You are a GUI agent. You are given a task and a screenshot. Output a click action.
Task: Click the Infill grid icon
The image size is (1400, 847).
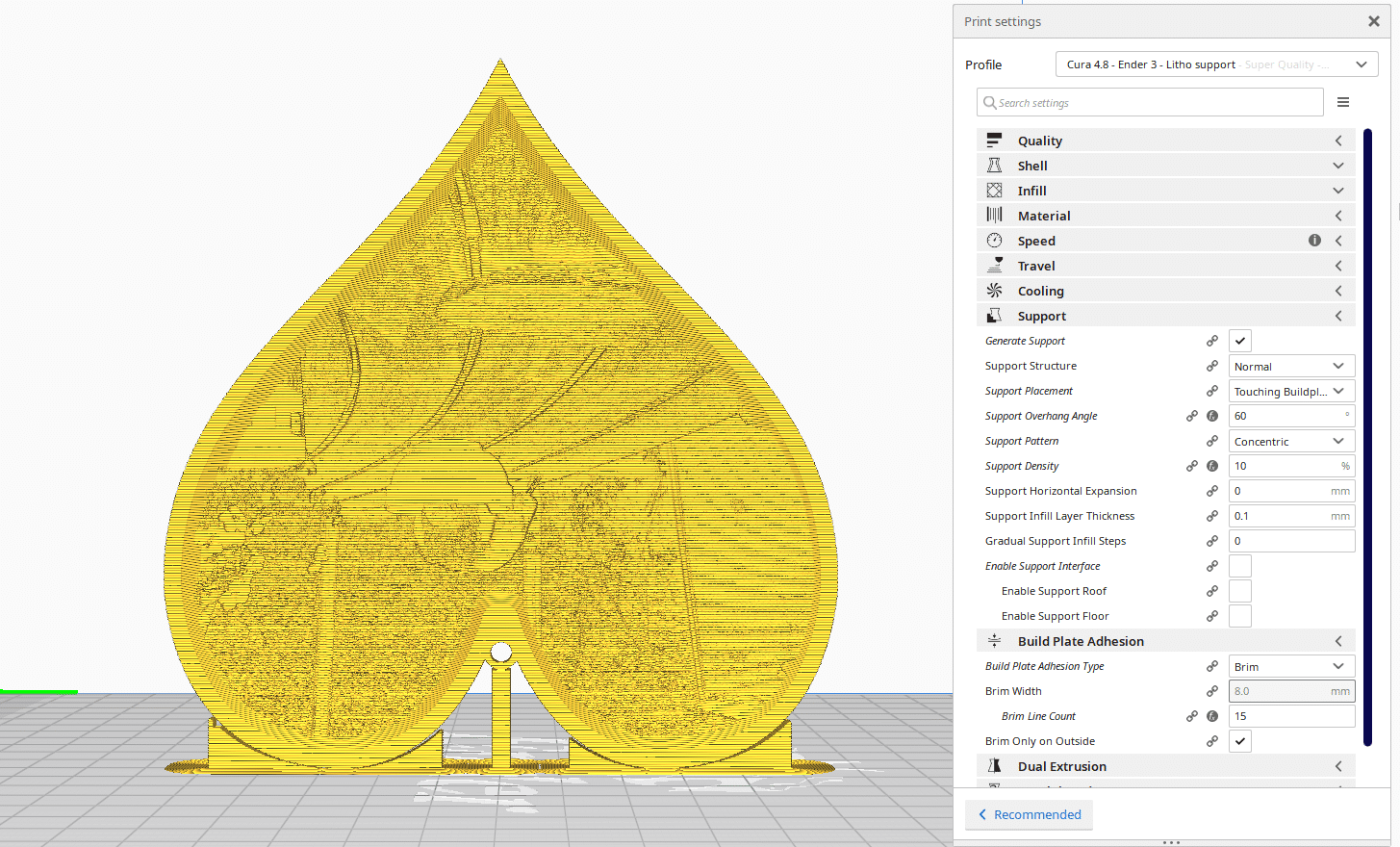coord(994,190)
